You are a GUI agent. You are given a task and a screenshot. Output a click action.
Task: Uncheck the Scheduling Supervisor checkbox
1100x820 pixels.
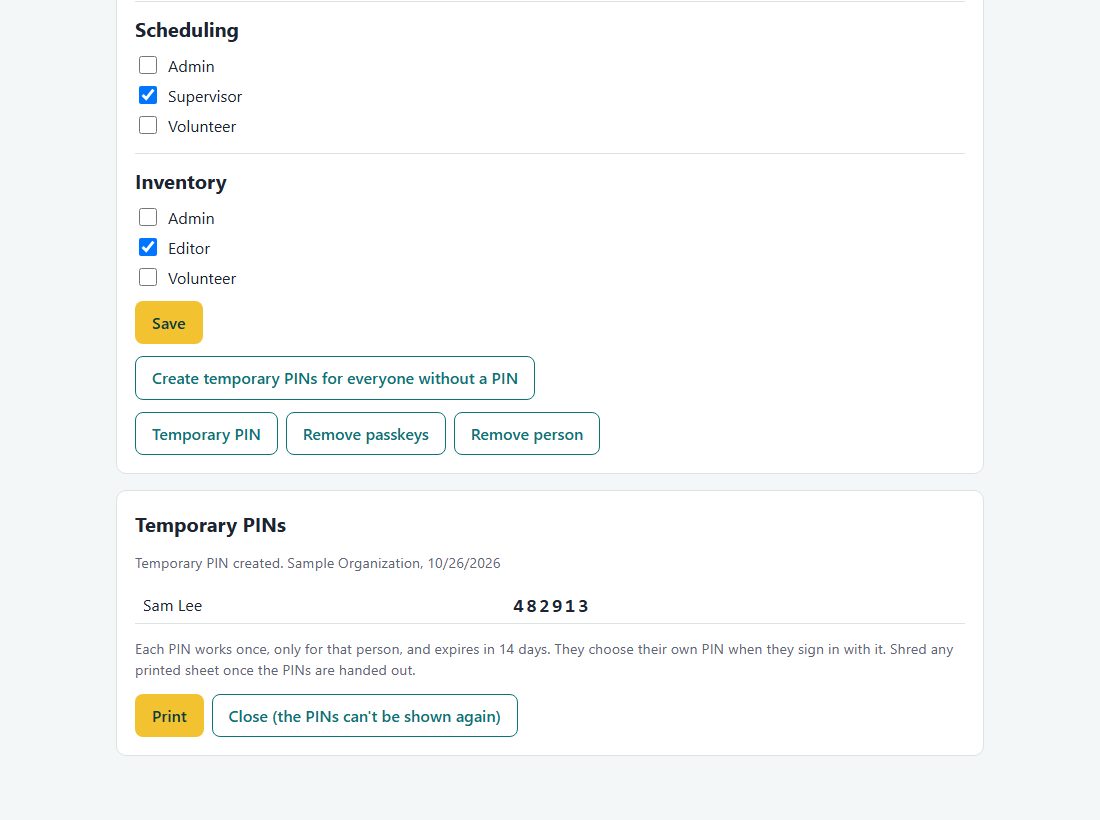click(148, 95)
